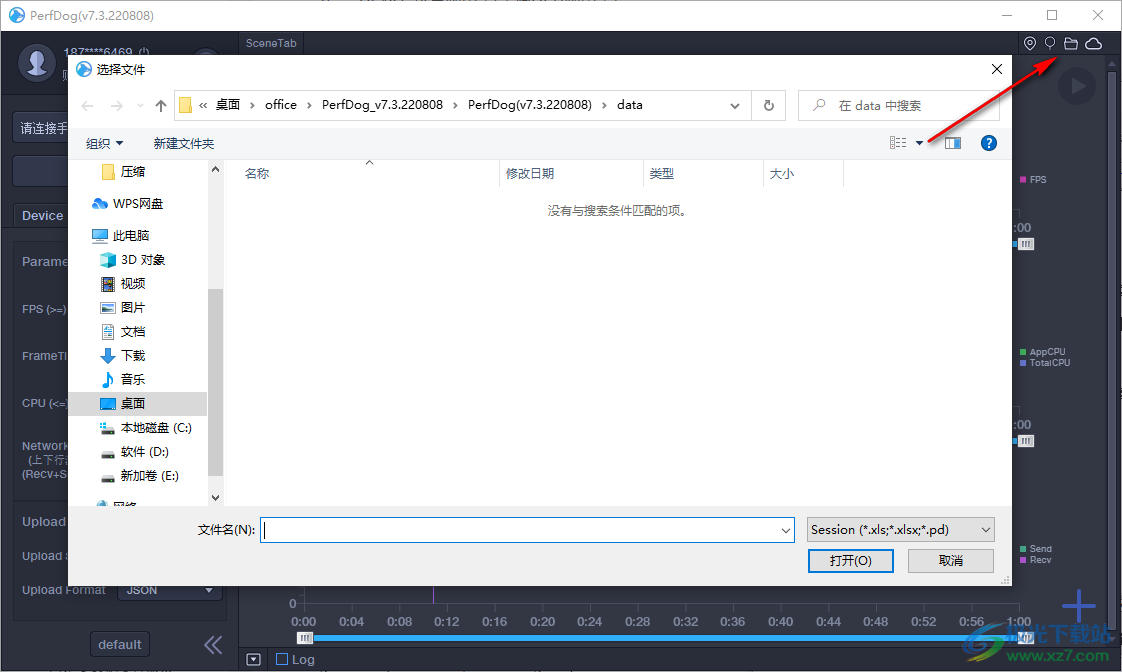
Task: Go back in the file dialog
Action: click(87, 106)
